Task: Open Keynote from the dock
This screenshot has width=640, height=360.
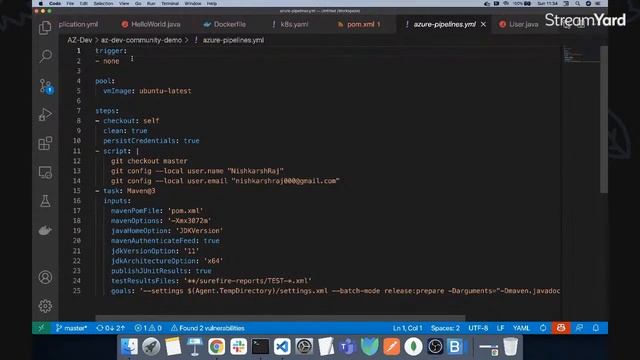Action: 195,347
